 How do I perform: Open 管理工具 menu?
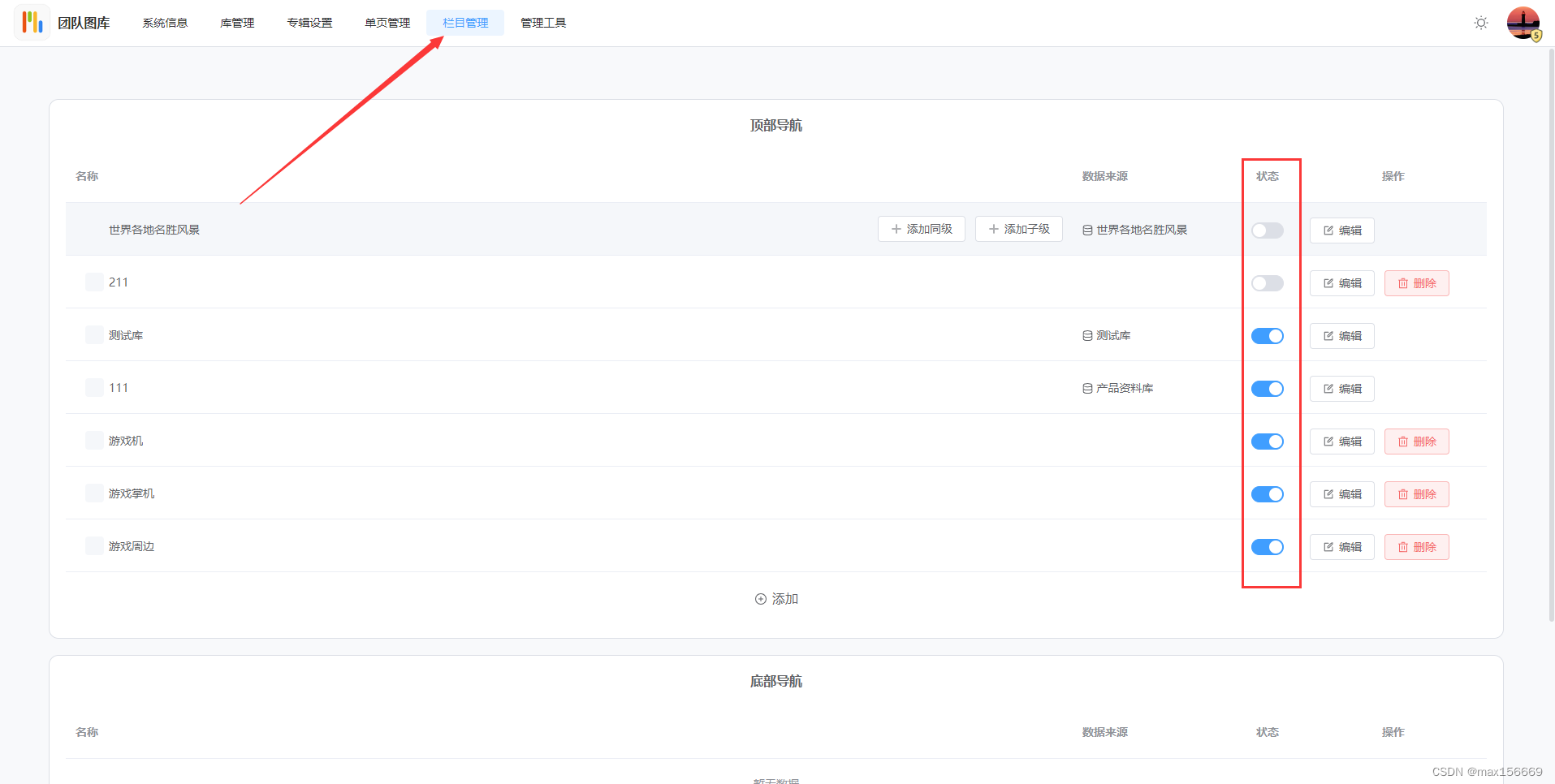543,23
